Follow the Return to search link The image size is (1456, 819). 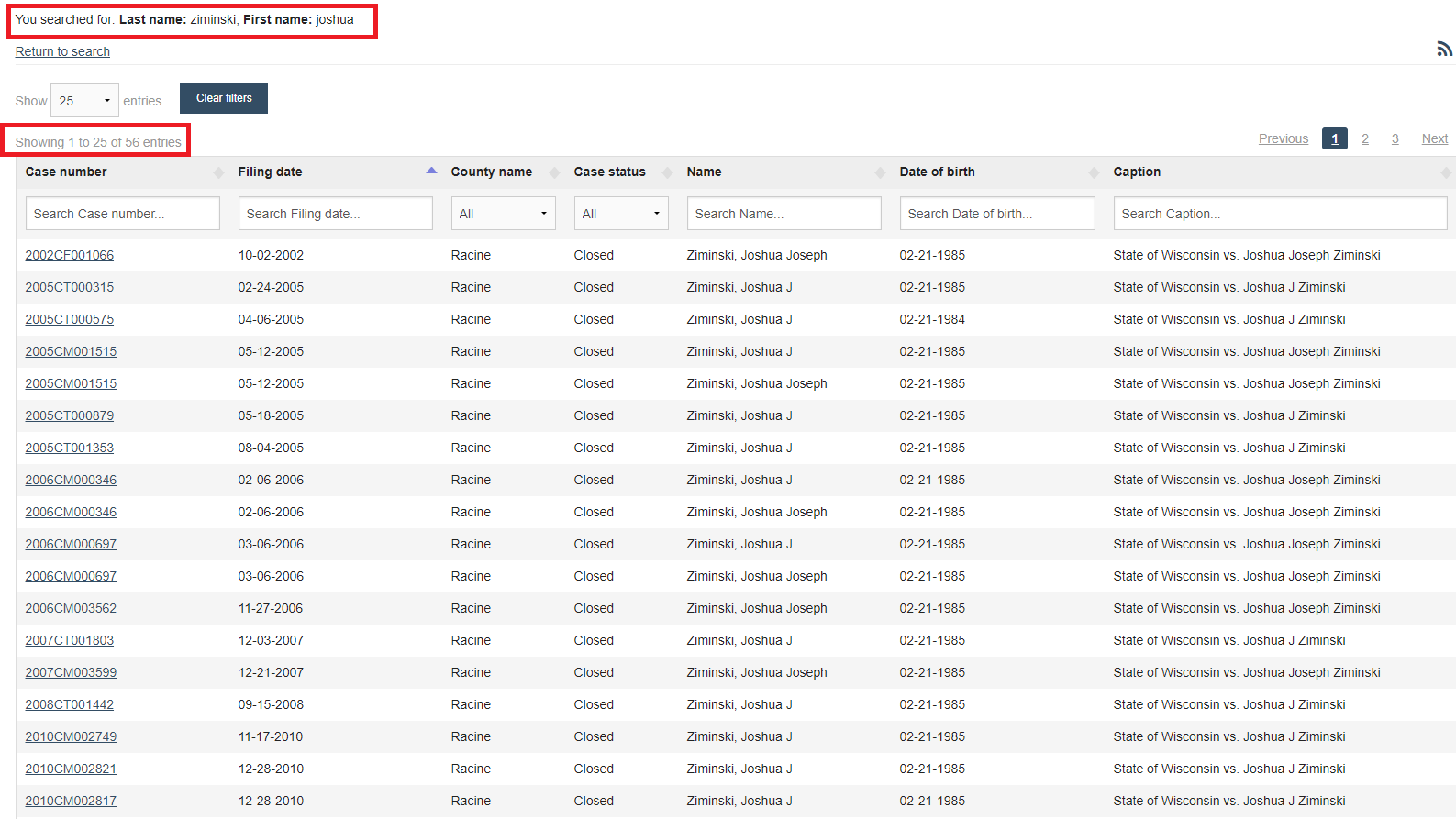tap(62, 51)
